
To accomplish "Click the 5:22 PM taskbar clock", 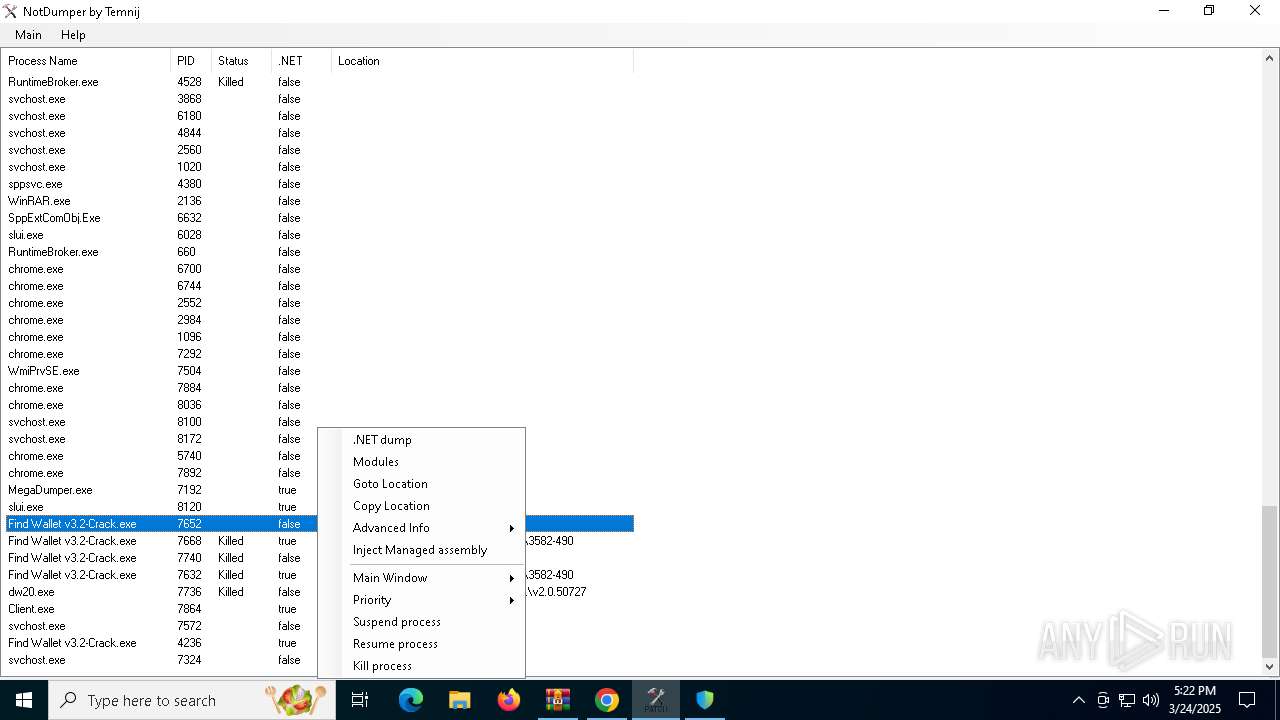I will point(1195,700).
